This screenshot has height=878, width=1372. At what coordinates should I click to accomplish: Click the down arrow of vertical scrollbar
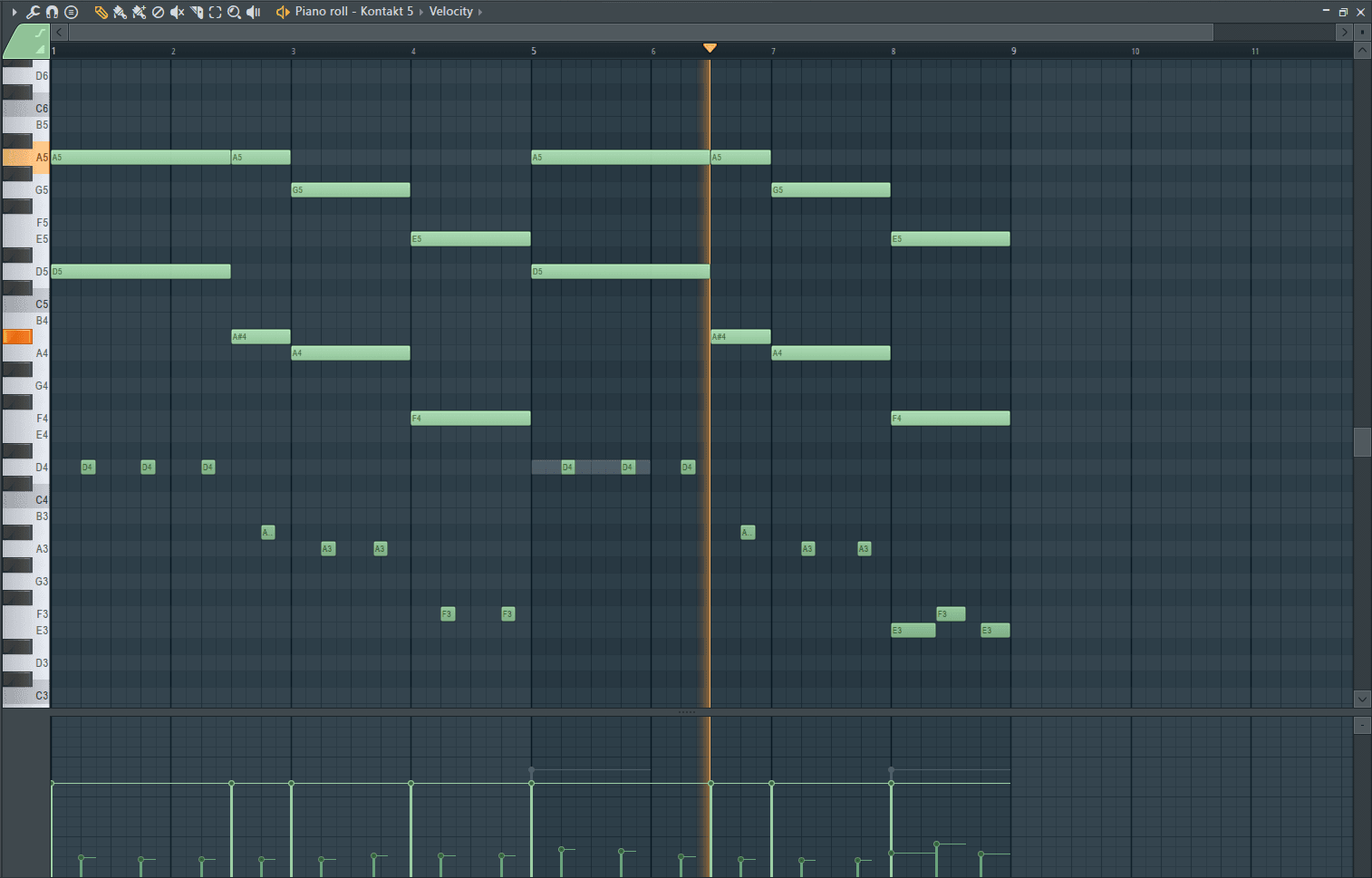click(x=1362, y=699)
